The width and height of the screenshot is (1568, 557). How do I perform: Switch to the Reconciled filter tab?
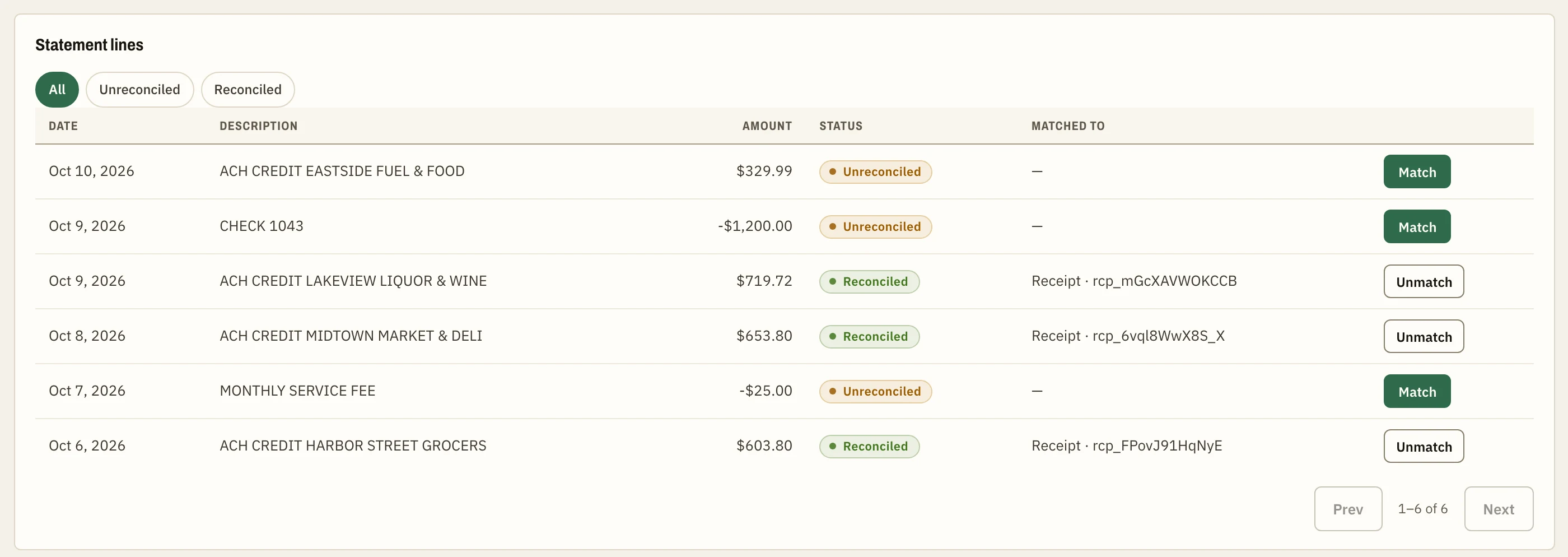pyautogui.click(x=248, y=90)
